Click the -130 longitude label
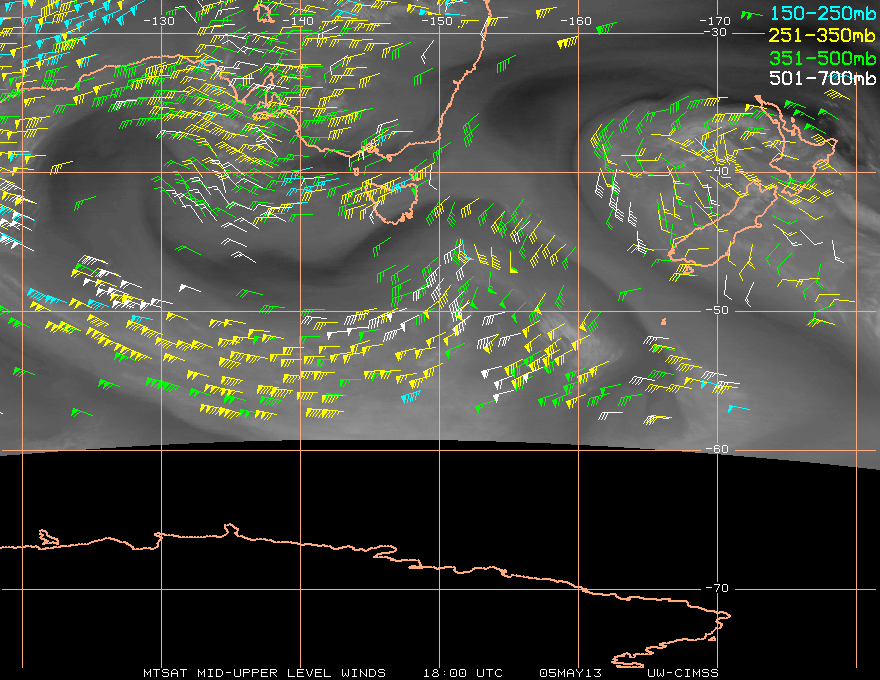The height and width of the screenshot is (680, 880). [x=159, y=21]
